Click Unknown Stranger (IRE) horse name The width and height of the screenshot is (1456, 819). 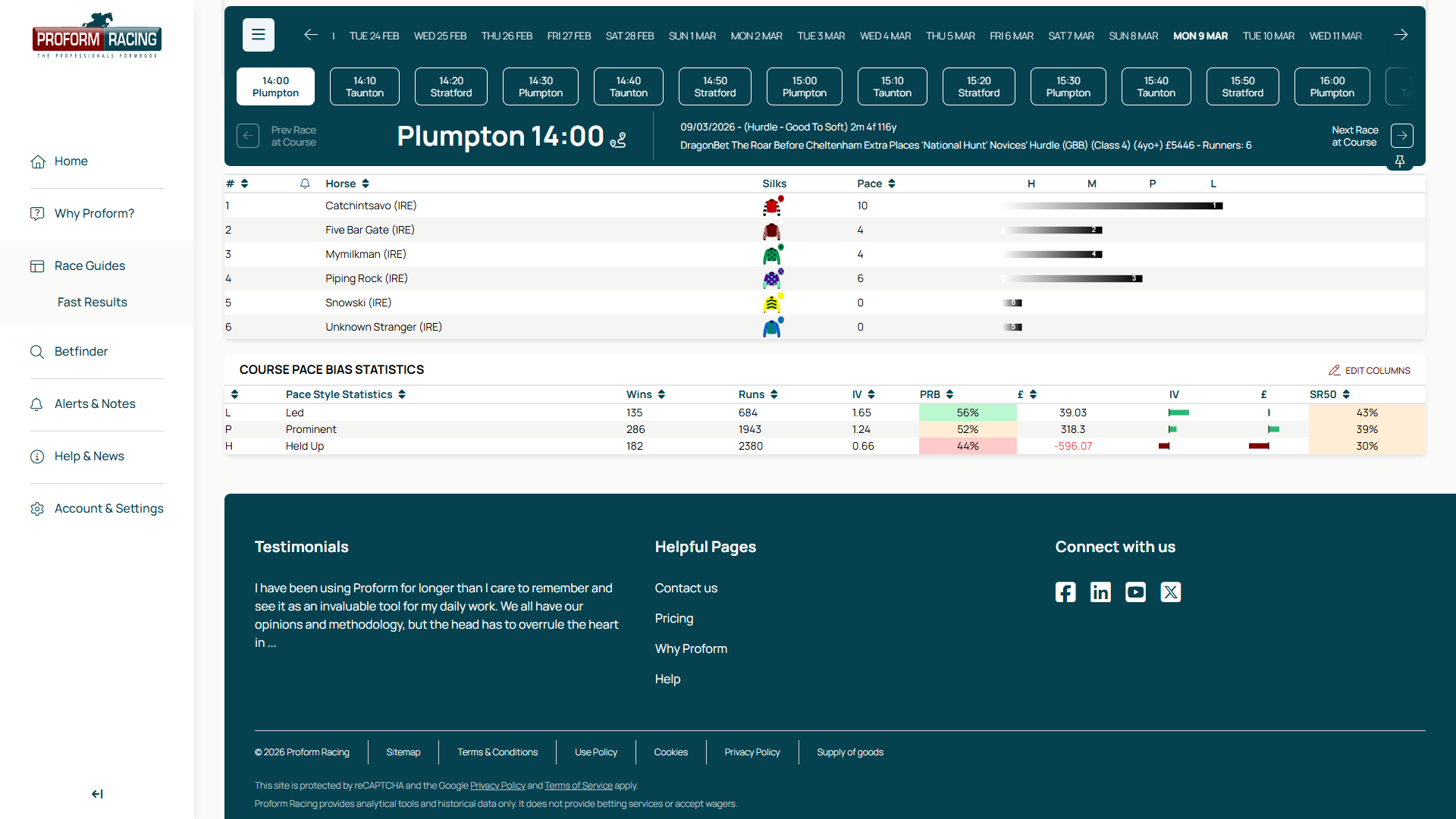[384, 327]
